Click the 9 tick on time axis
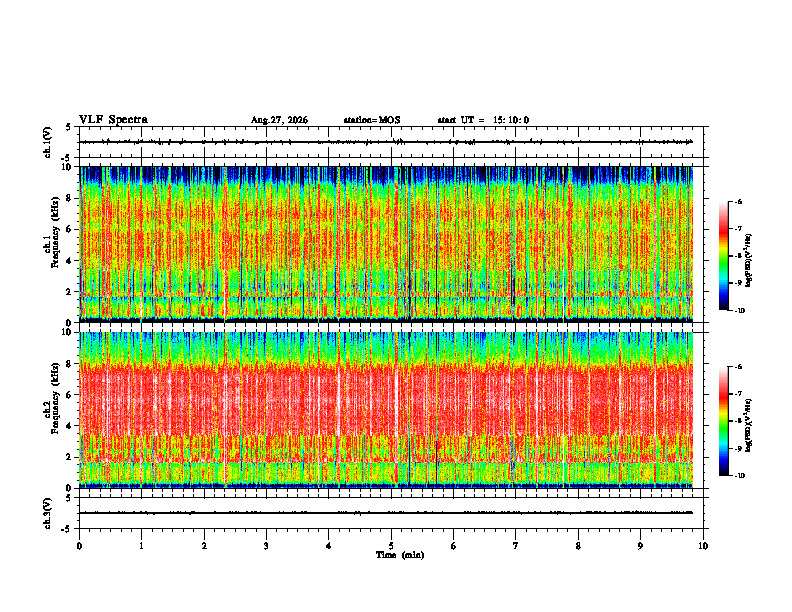The width and height of the screenshot is (792, 612). pos(640,546)
